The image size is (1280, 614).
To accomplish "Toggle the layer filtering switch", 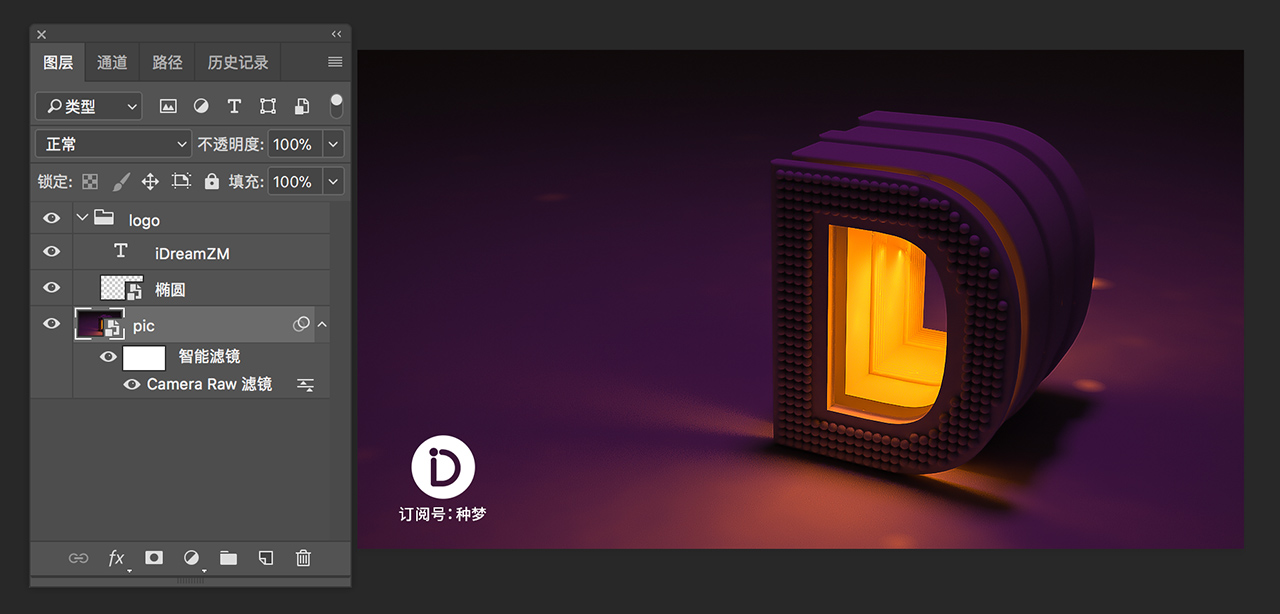I will point(336,105).
